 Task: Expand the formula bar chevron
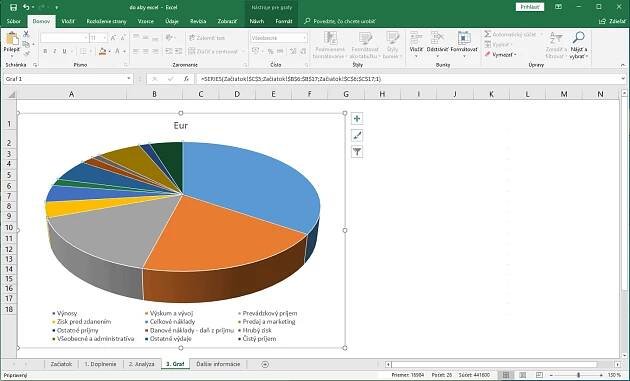623,79
